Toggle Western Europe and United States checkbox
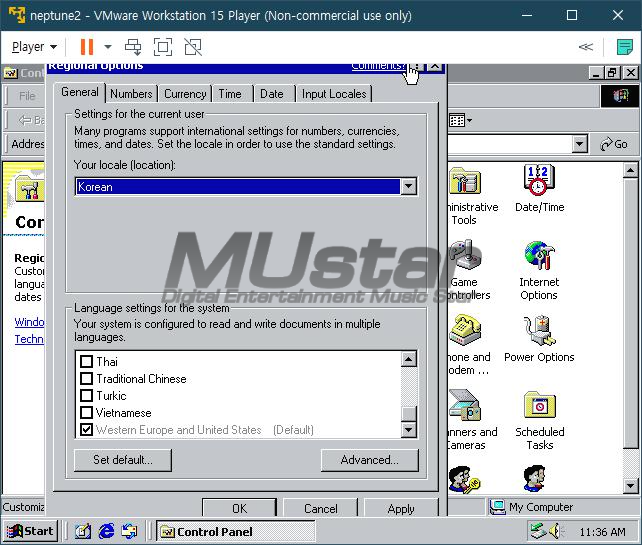Viewport: 642px width, 545px height. [x=86, y=430]
